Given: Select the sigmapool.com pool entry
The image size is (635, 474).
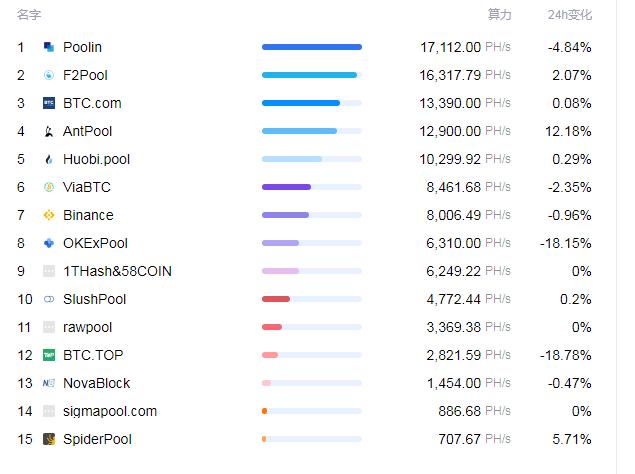Looking at the screenshot, I should 110,411.
